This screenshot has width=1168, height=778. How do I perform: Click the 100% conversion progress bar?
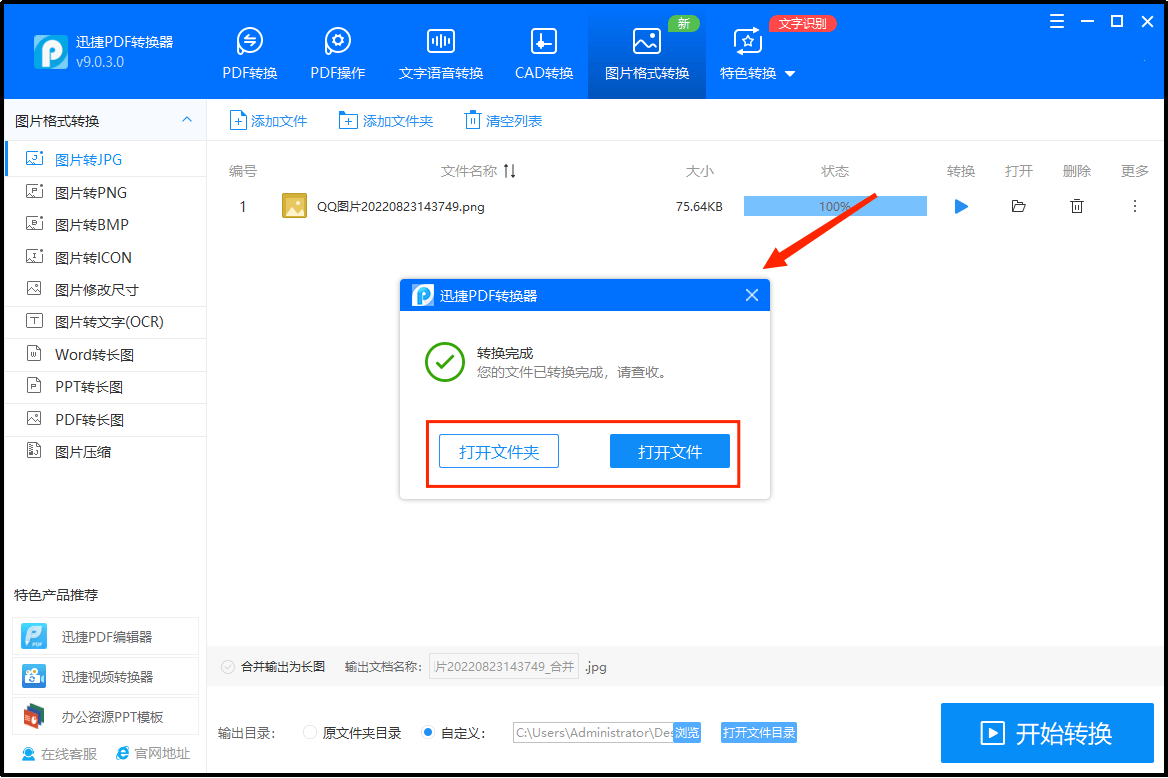point(834,207)
